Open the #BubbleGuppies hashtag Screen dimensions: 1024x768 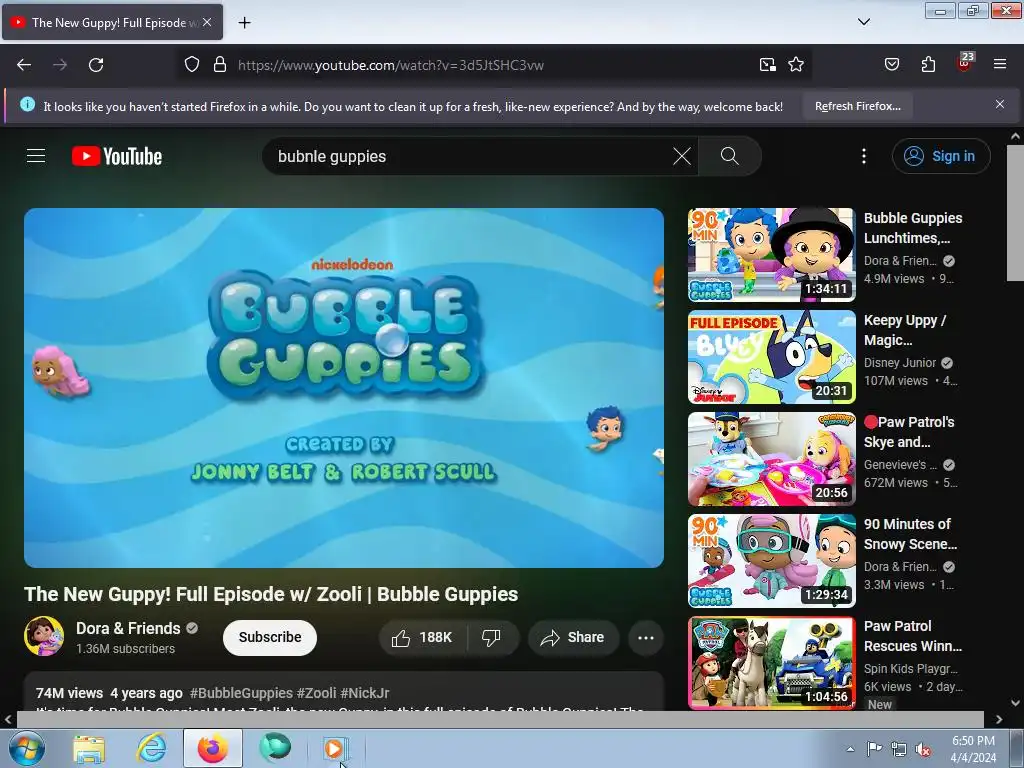(x=241, y=693)
